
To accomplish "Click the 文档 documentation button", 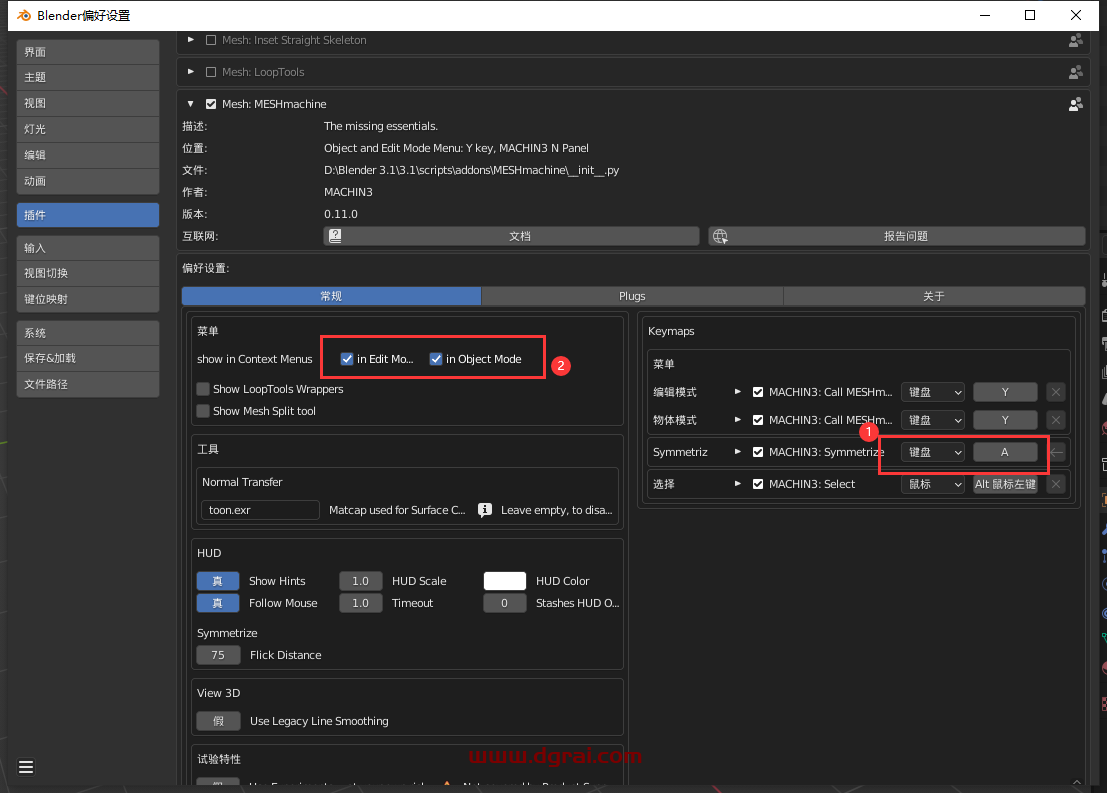I will 520,235.
